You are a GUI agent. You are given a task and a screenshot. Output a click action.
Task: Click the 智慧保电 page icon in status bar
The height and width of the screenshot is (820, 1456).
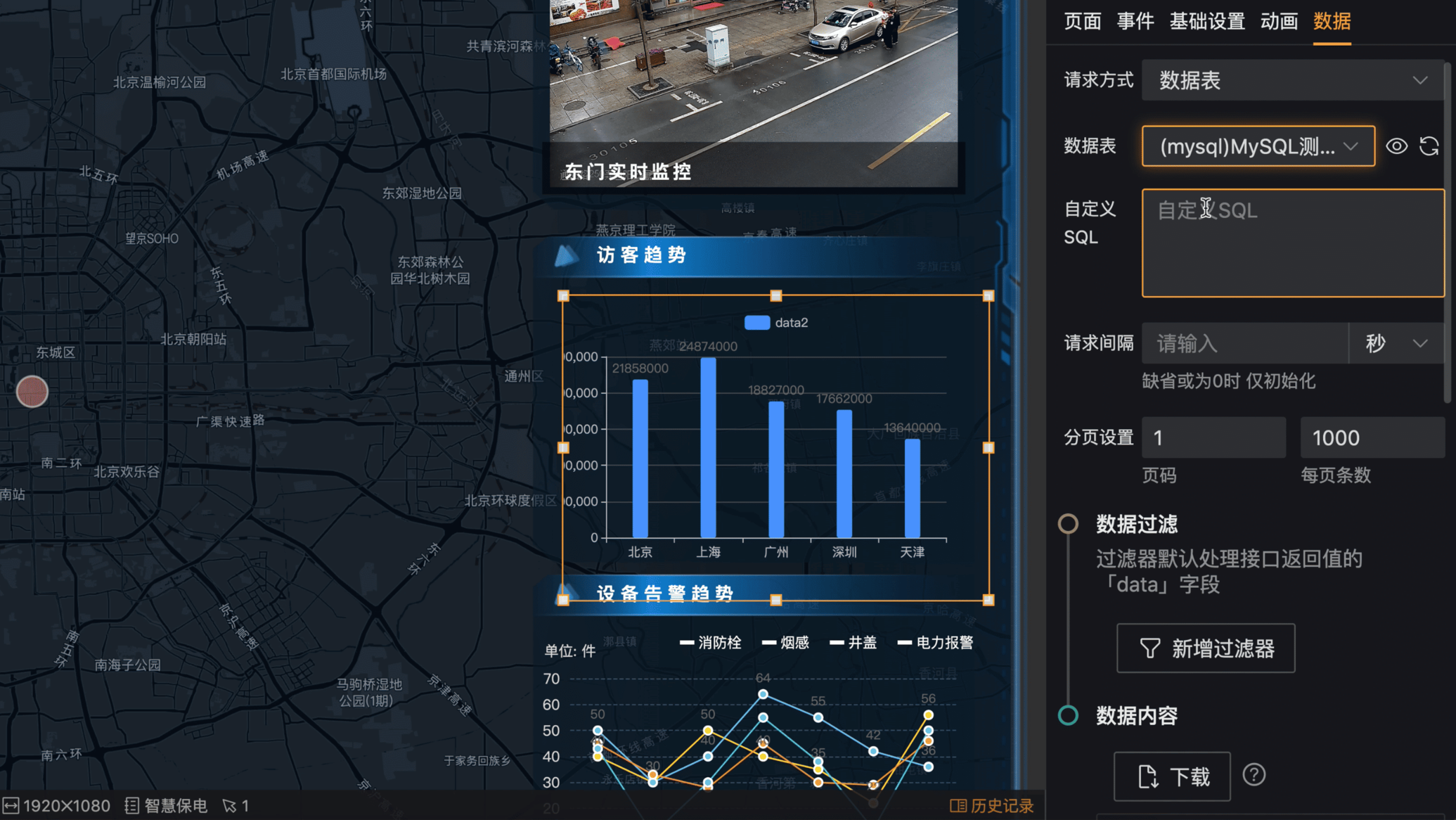tap(131, 806)
